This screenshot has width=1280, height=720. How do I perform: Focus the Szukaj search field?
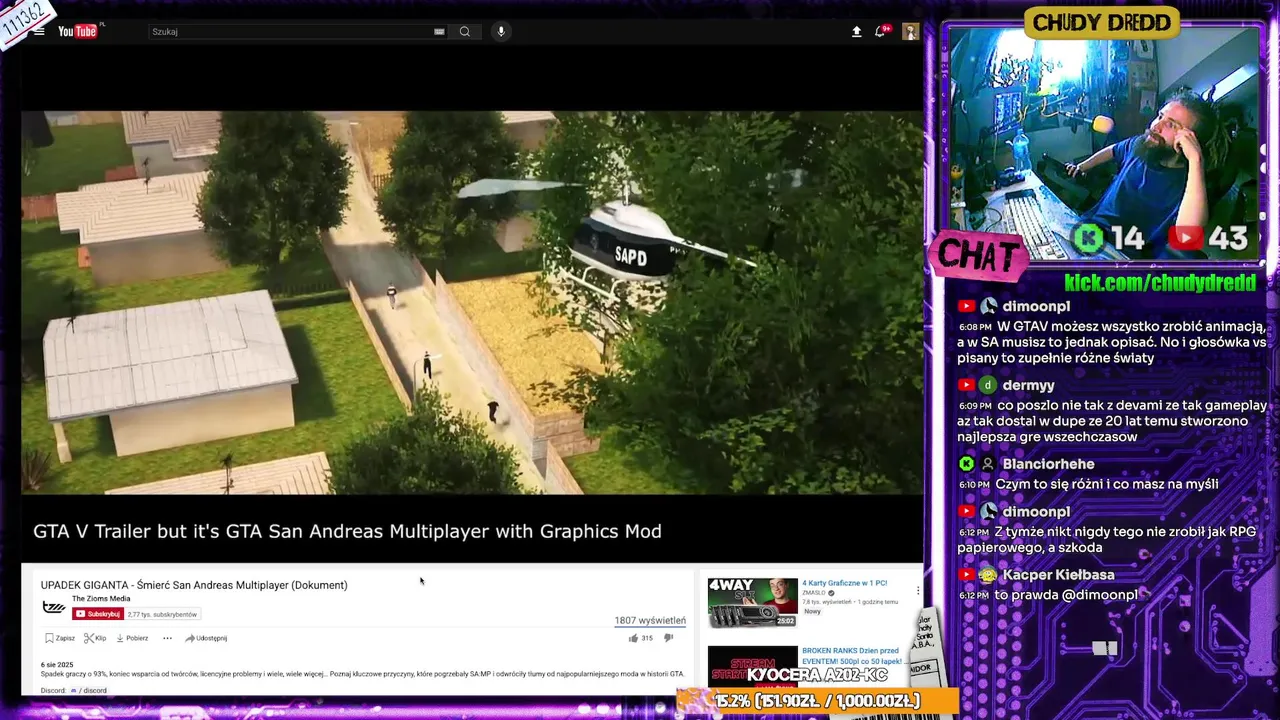tap(290, 32)
